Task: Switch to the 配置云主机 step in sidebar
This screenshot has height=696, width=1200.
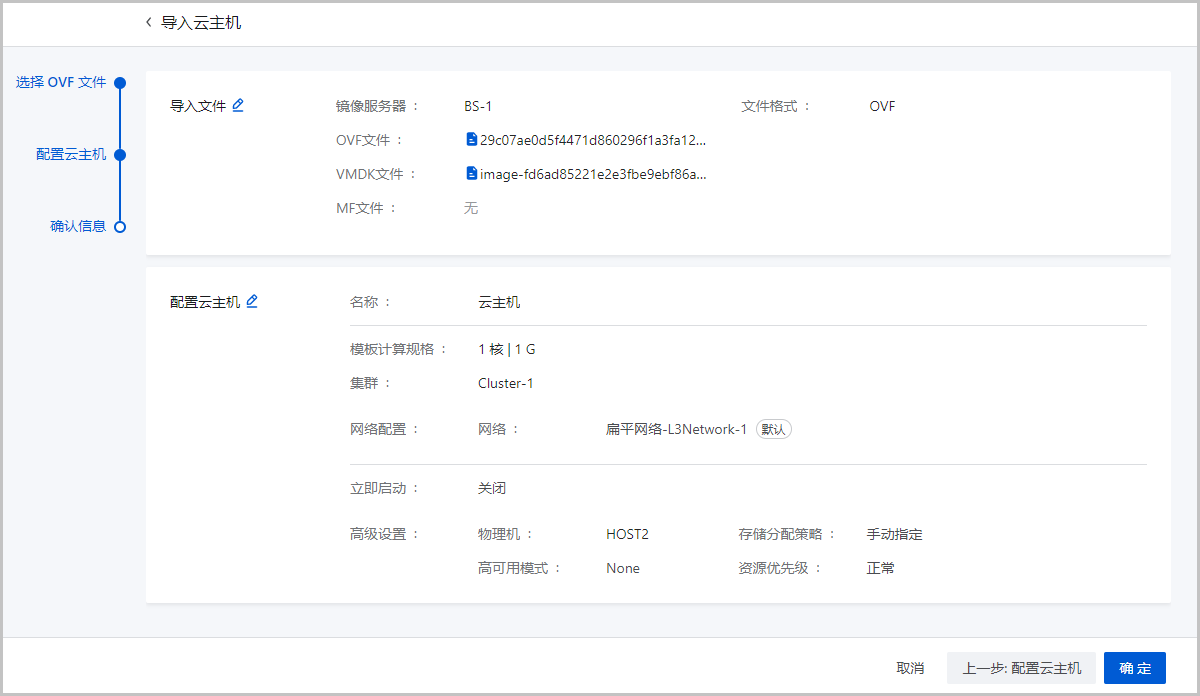Action: (x=71, y=155)
